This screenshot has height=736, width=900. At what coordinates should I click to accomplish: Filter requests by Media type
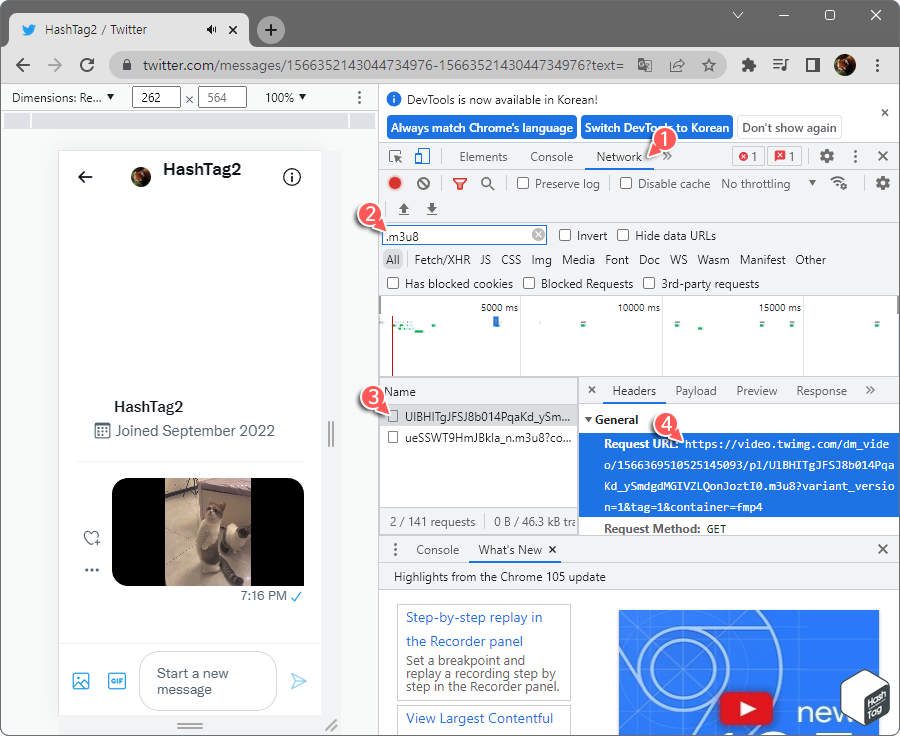click(x=578, y=259)
